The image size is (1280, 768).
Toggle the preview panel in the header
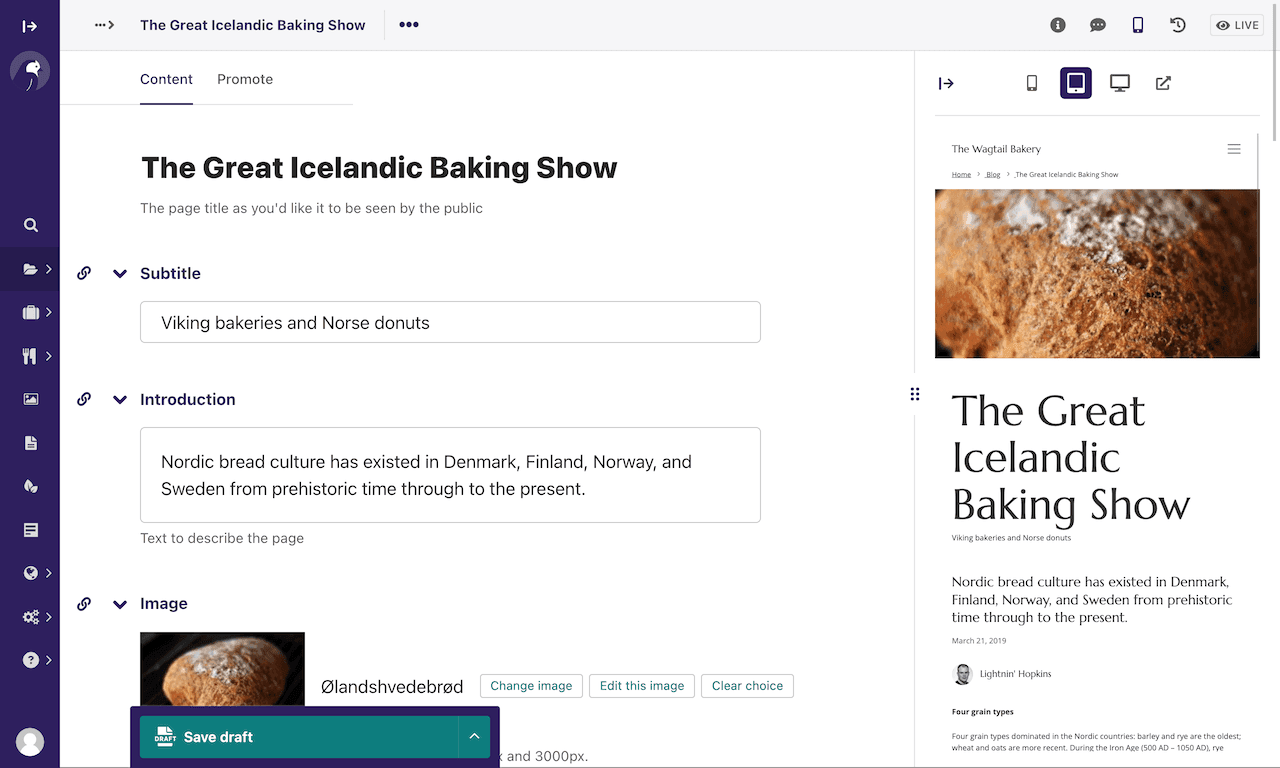pyautogui.click(x=1138, y=25)
